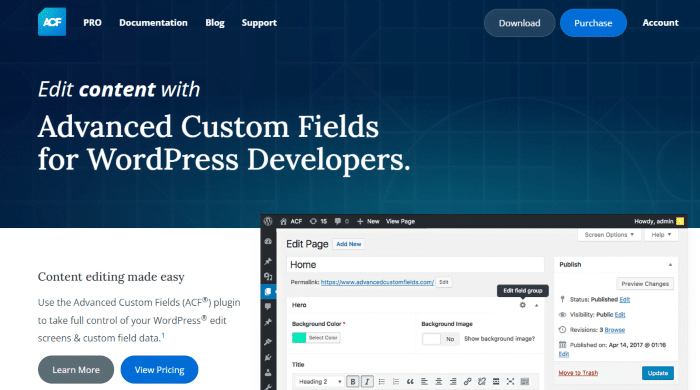
Task: Open the Account link
Action: point(660,23)
